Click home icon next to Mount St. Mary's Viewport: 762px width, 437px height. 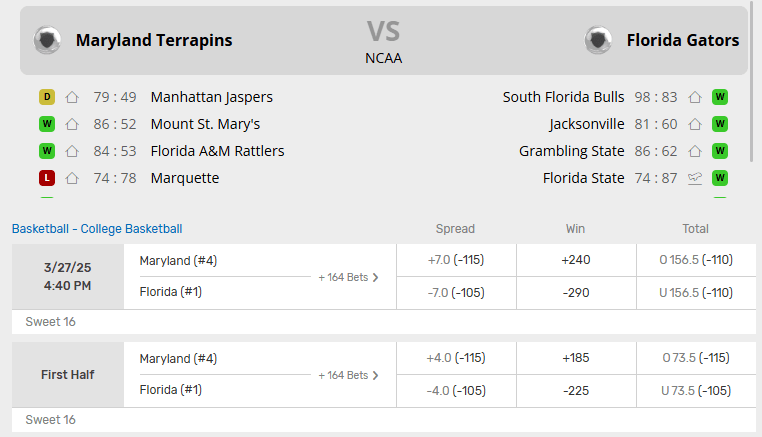click(72, 124)
